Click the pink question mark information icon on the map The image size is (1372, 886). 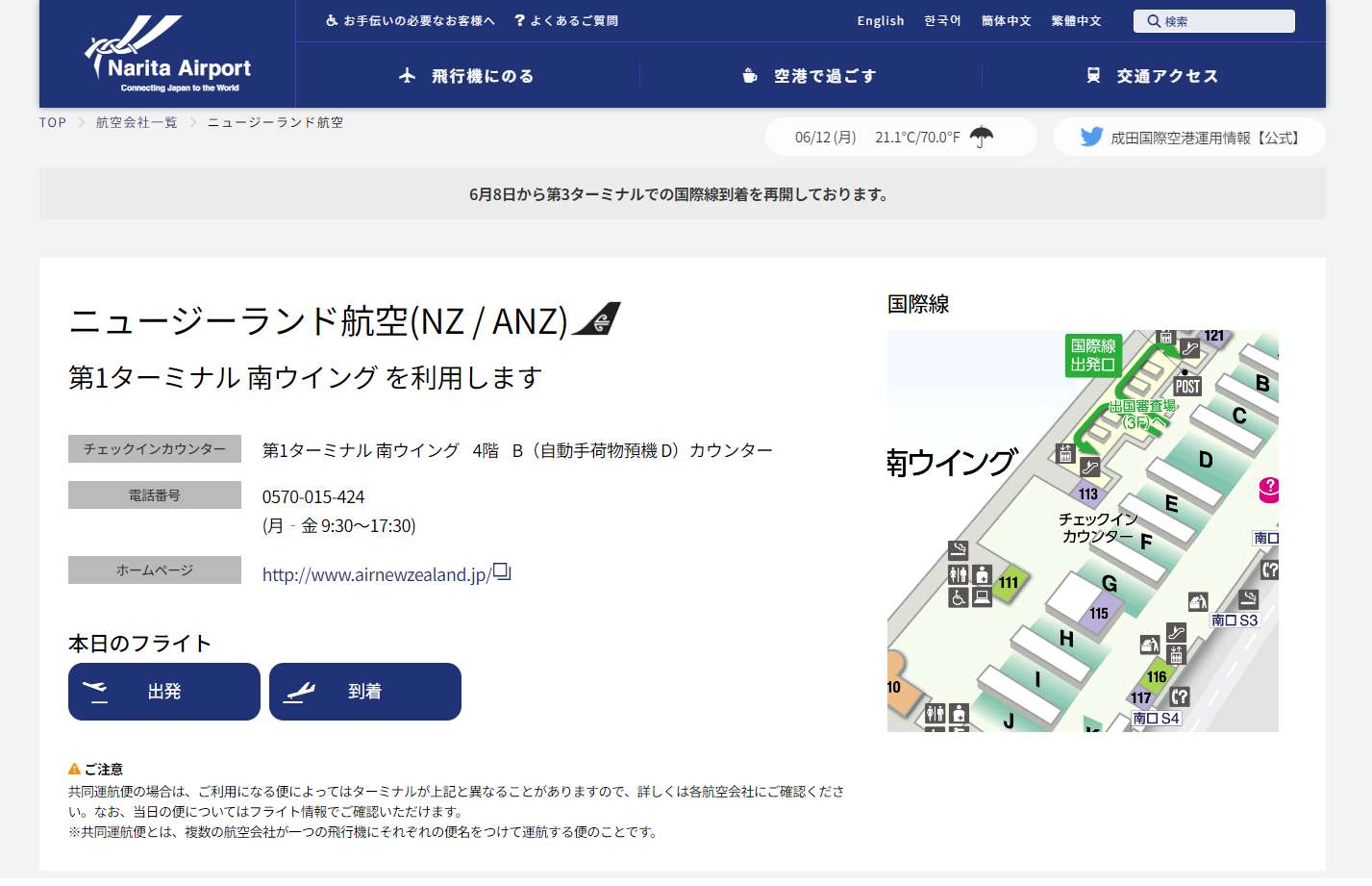1269,490
